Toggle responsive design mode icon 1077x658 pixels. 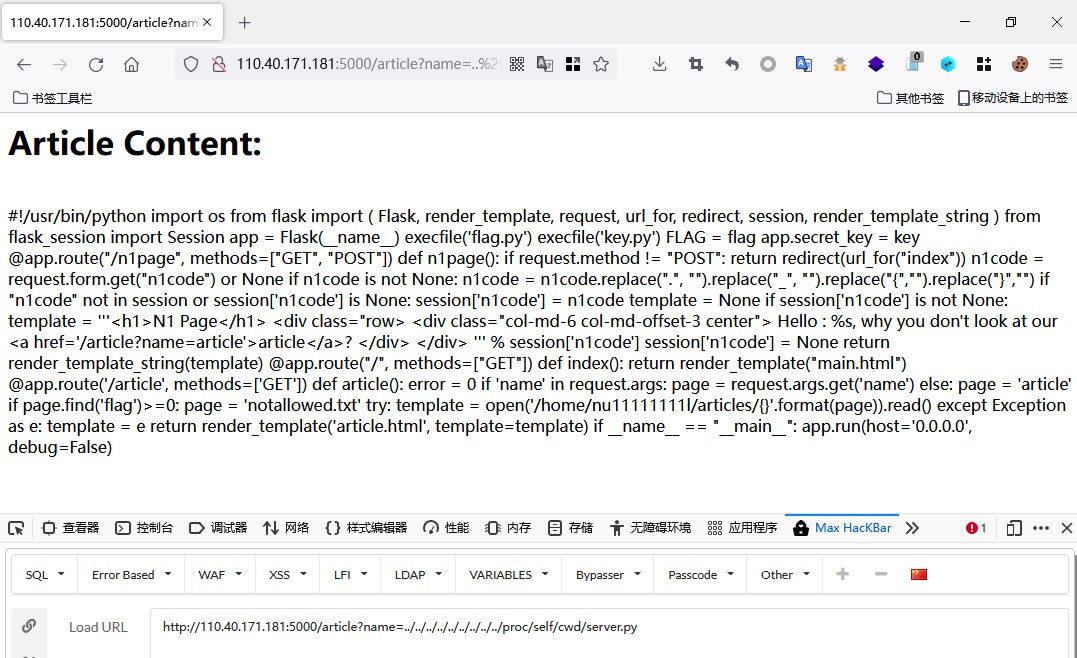[1014, 528]
